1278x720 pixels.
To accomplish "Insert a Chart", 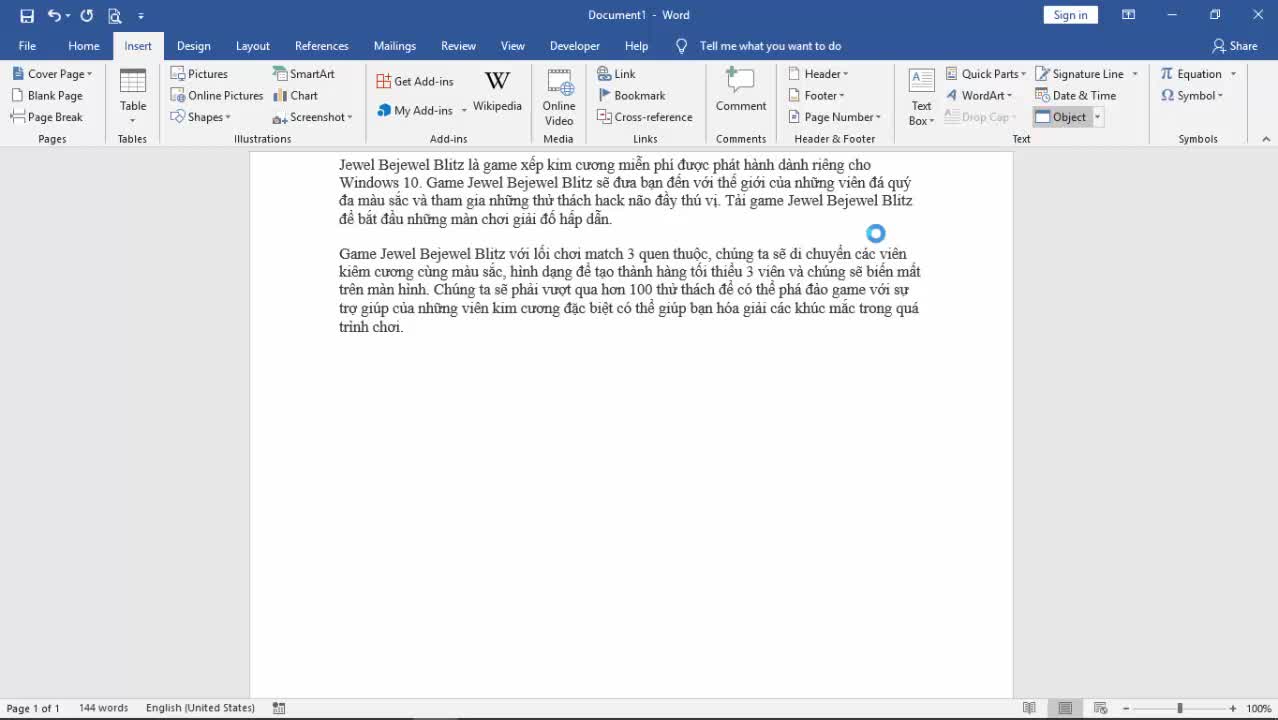I will tap(296, 95).
